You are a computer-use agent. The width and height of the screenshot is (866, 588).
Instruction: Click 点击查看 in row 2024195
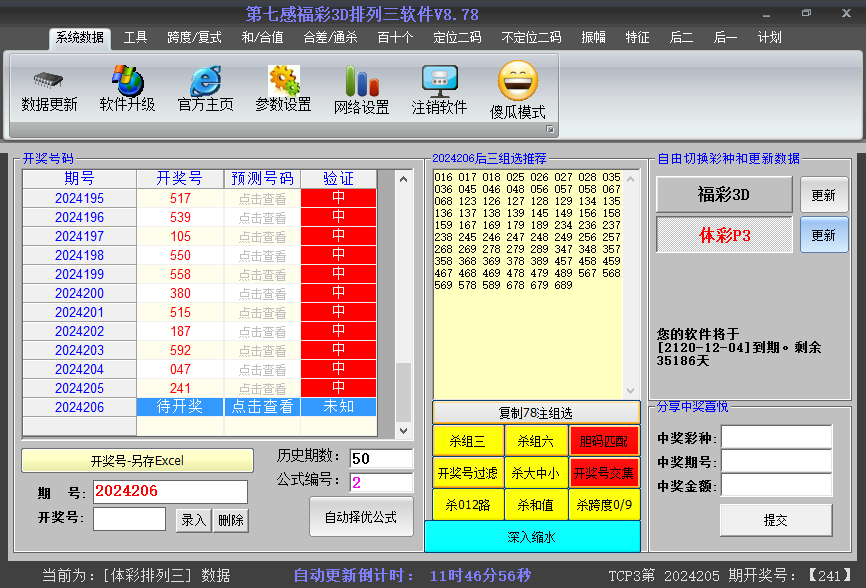[262, 199]
